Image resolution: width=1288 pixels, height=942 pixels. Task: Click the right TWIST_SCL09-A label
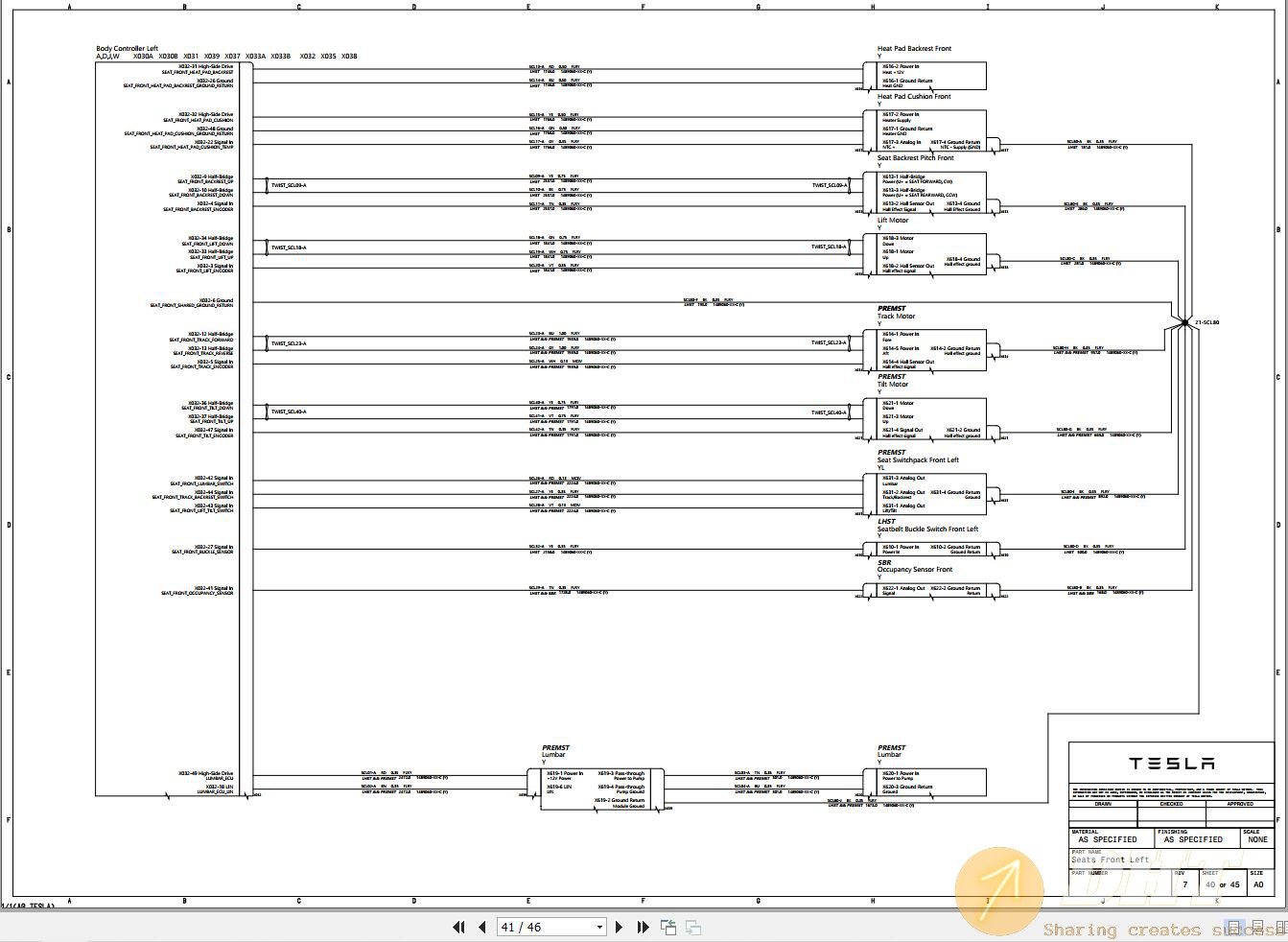[x=830, y=185]
